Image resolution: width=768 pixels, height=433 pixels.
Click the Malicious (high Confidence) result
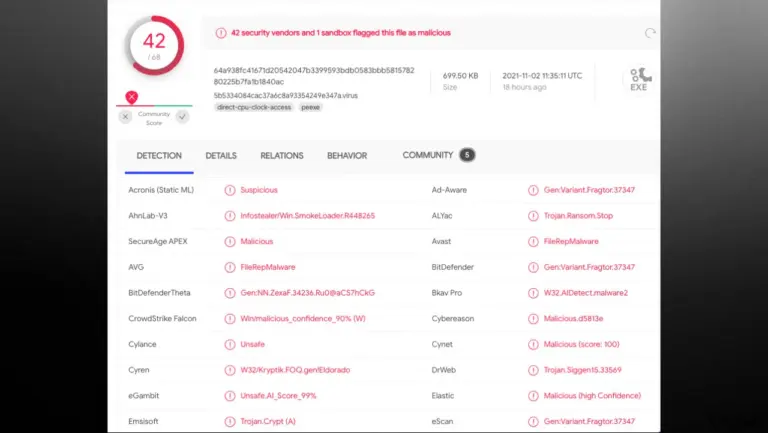(x=592, y=396)
